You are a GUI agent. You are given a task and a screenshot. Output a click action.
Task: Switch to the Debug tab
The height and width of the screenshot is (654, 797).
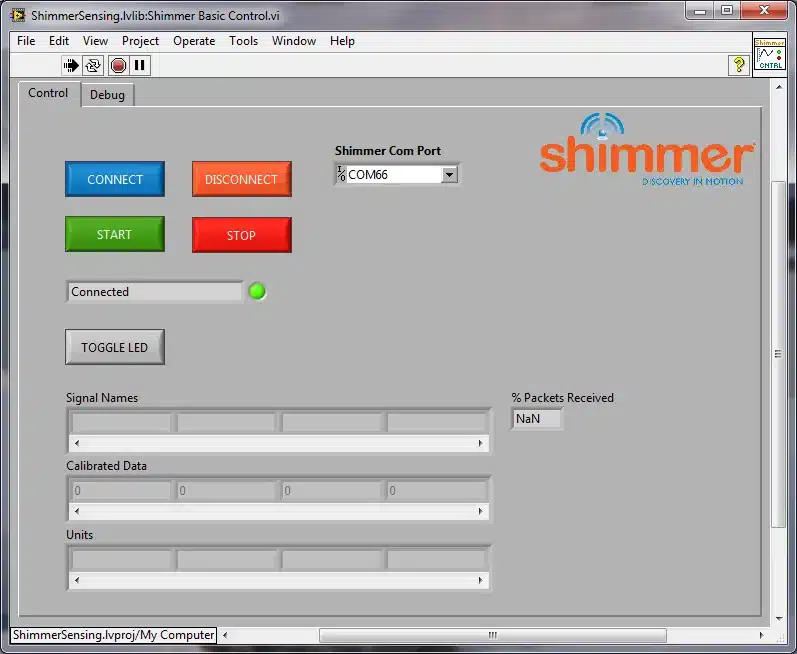click(x=107, y=95)
